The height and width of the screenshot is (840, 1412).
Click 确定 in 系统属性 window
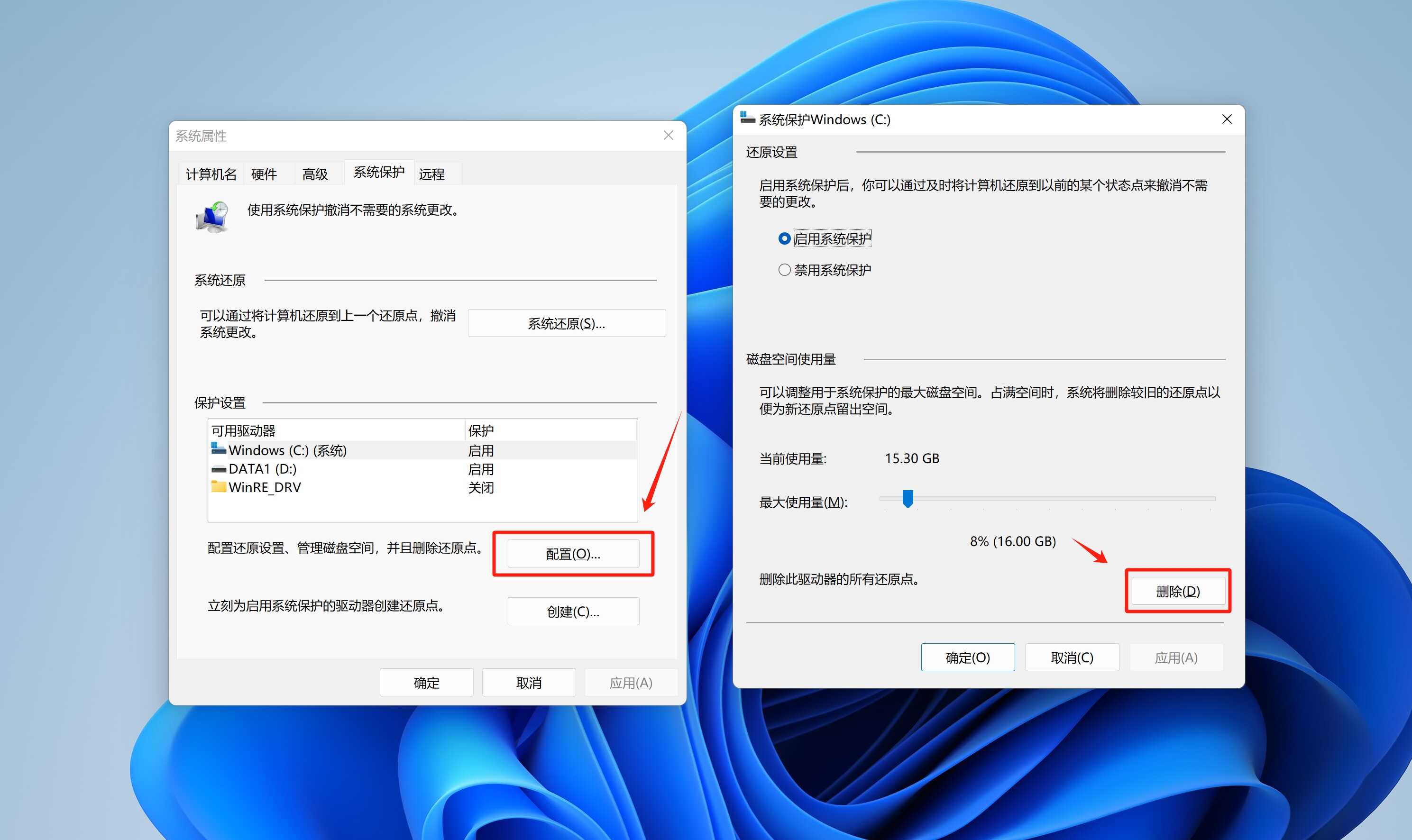pos(426,683)
